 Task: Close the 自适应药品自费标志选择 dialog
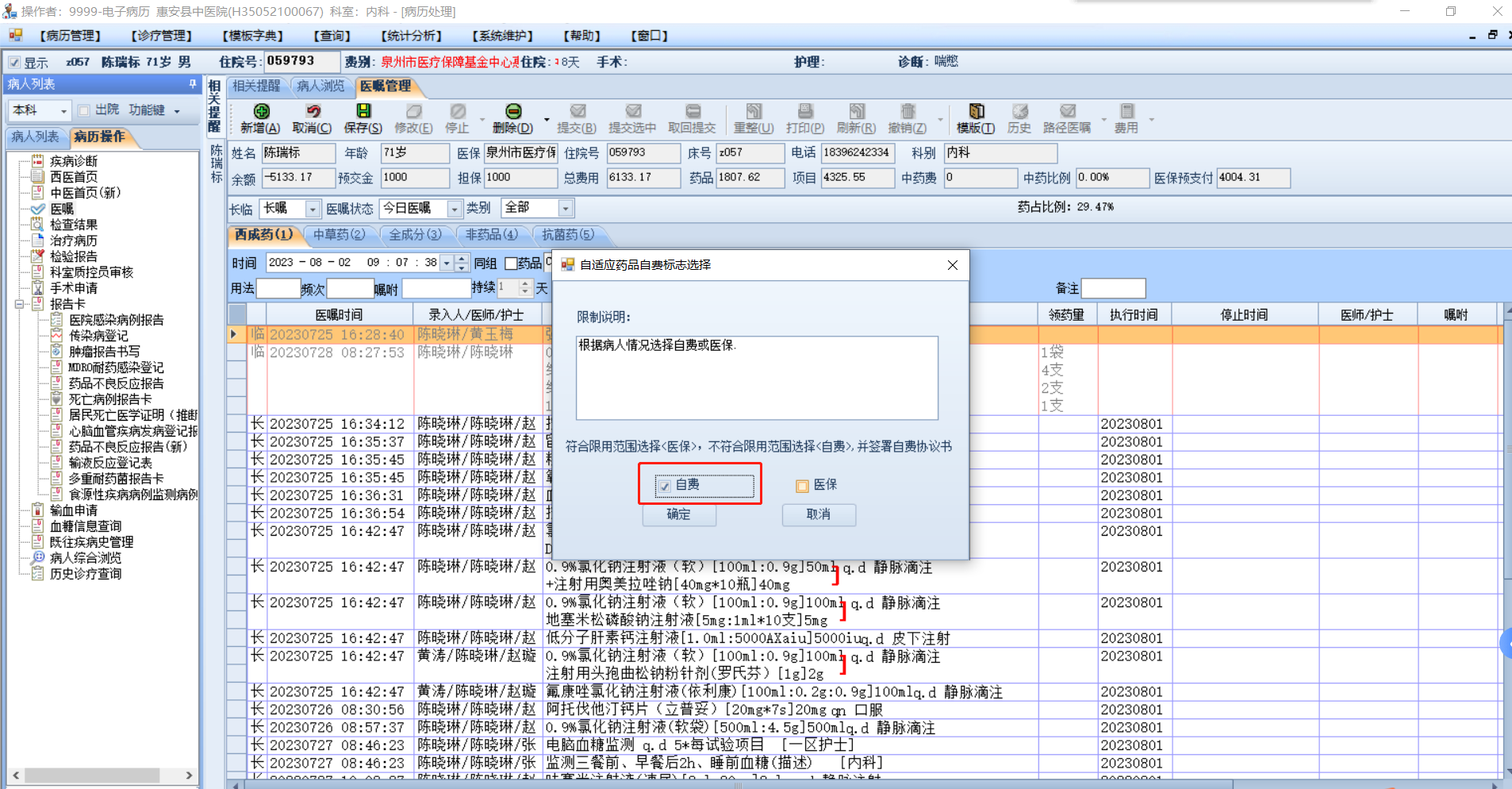point(953,265)
